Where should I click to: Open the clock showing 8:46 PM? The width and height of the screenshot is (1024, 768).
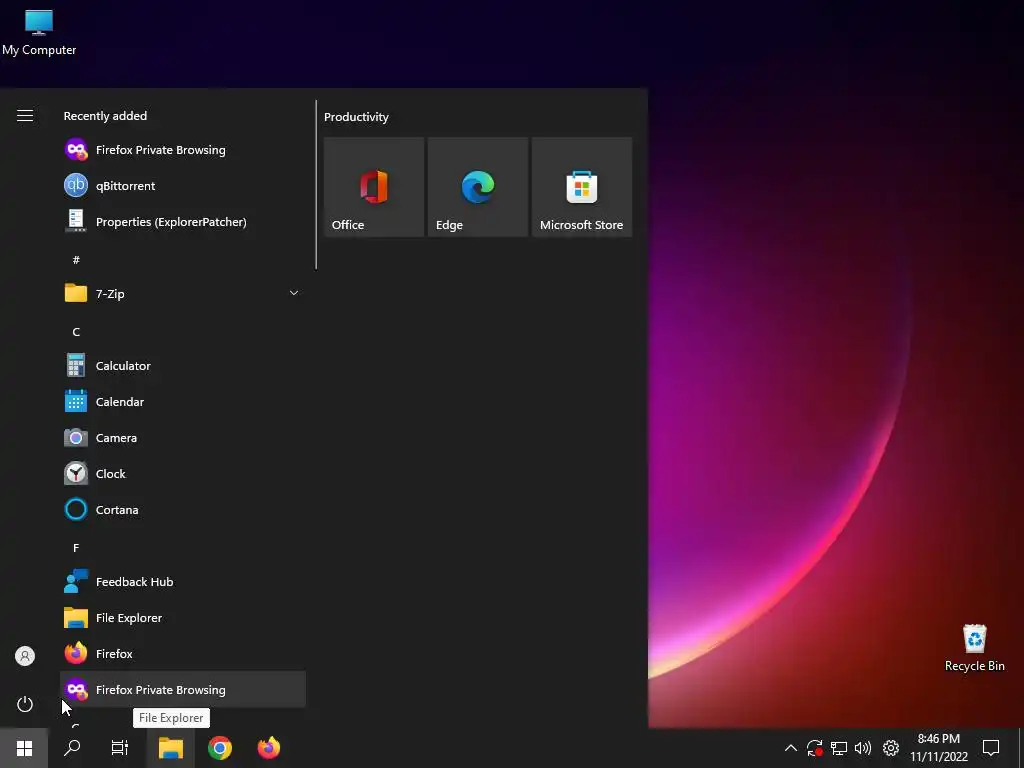click(x=938, y=748)
